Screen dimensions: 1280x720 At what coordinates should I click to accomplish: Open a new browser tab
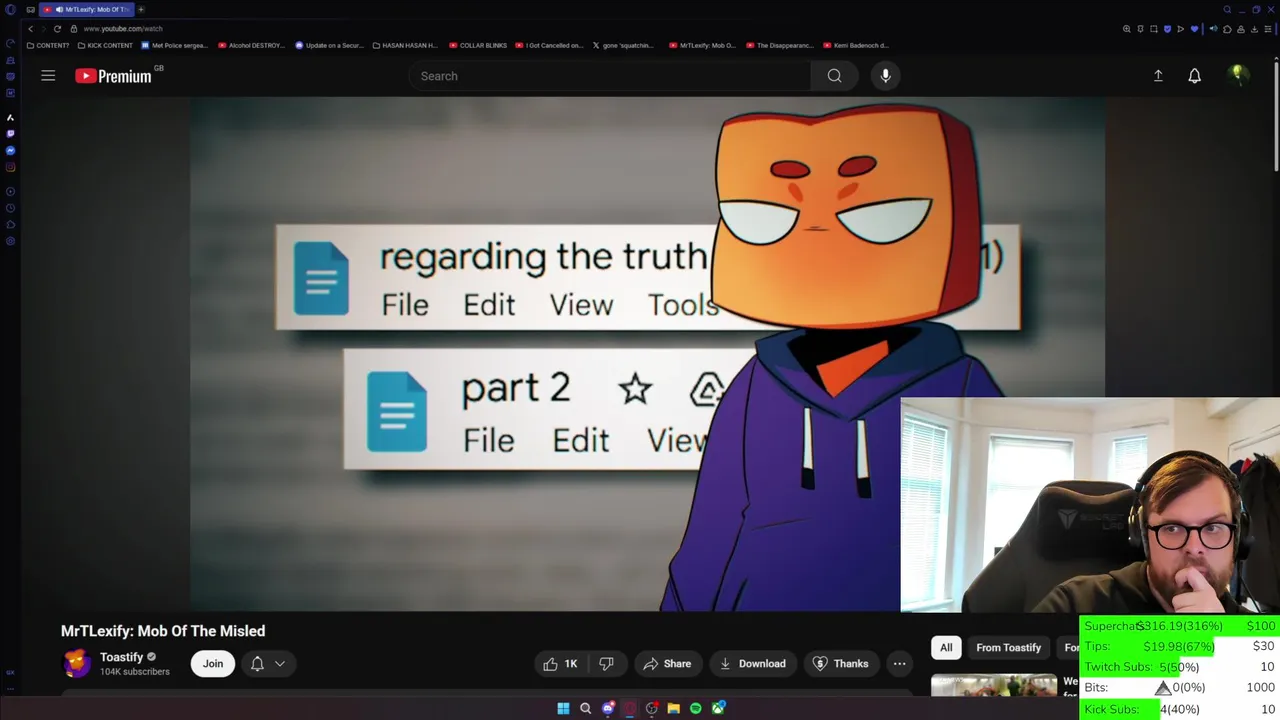click(141, 9)
